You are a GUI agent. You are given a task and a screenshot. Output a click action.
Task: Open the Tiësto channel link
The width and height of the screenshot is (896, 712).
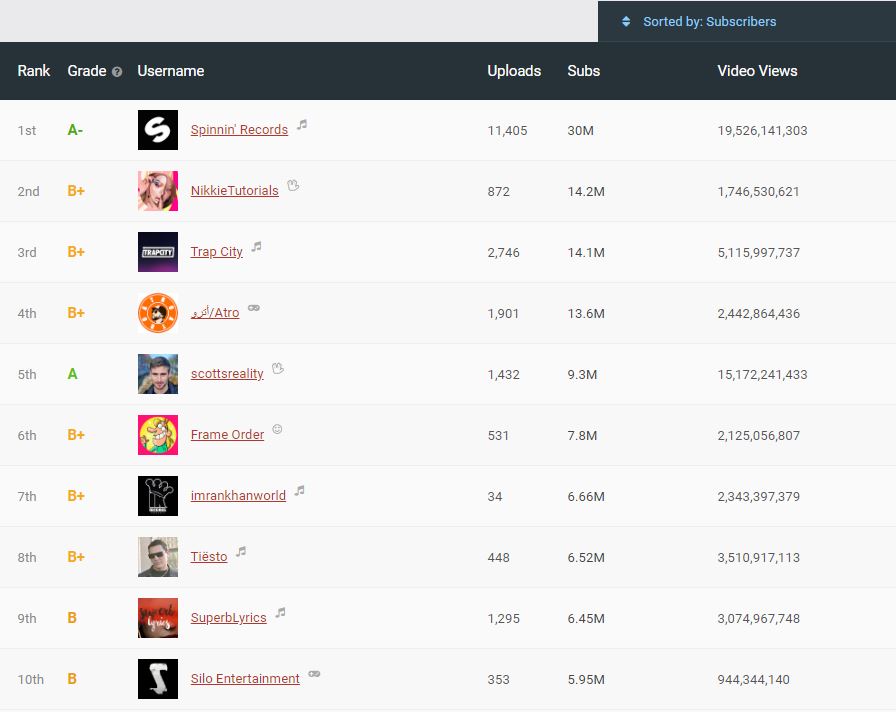point(209,557)
